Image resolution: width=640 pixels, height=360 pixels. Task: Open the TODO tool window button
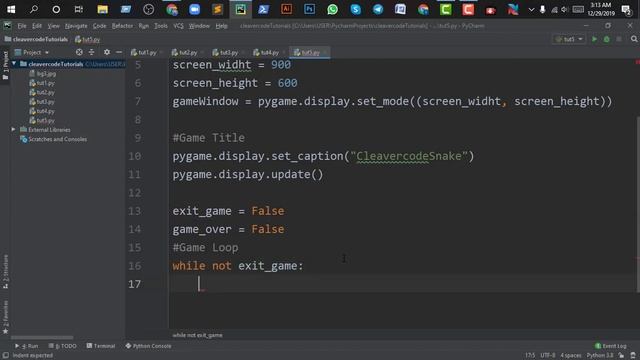[x=62, y=346]
